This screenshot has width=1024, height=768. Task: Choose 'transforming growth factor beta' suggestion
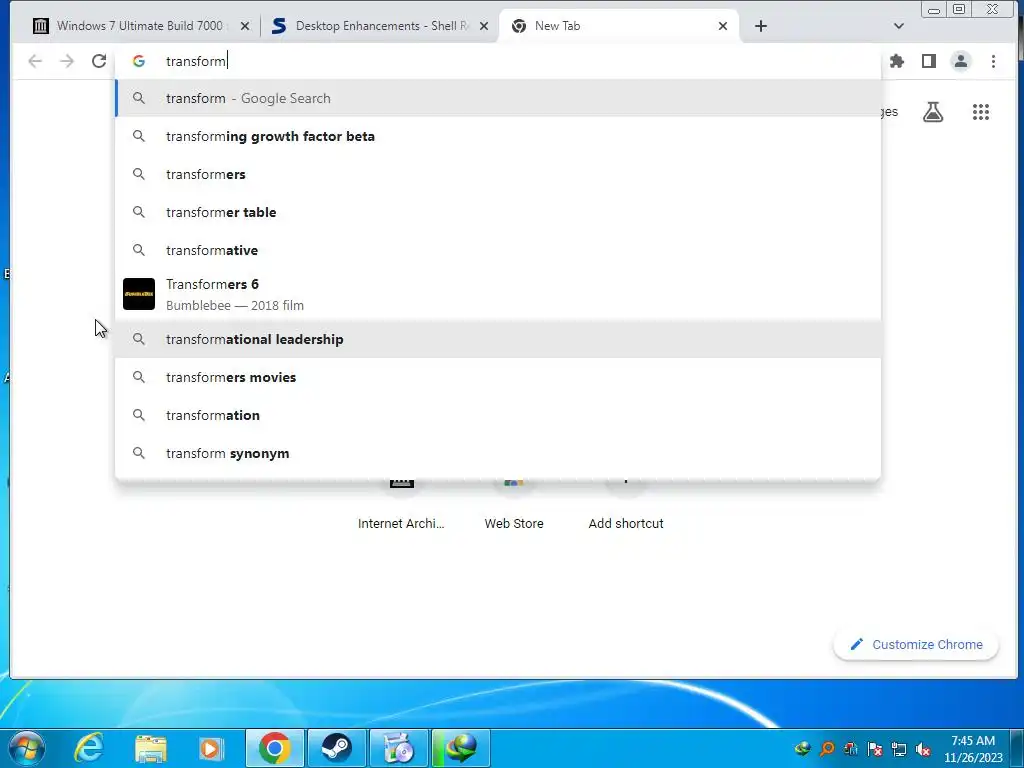pos(498,136)
